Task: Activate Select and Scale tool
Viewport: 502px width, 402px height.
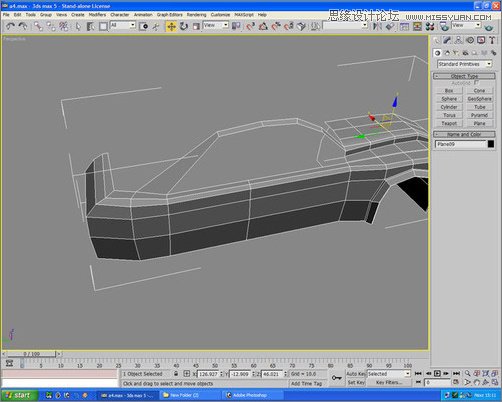Action: coord(196,26)
